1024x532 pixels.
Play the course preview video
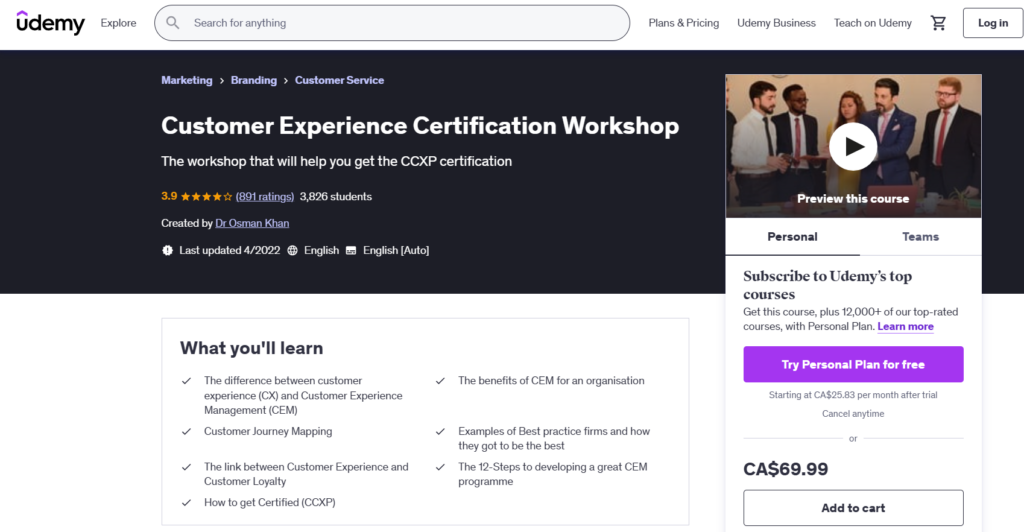click(853, 147)
